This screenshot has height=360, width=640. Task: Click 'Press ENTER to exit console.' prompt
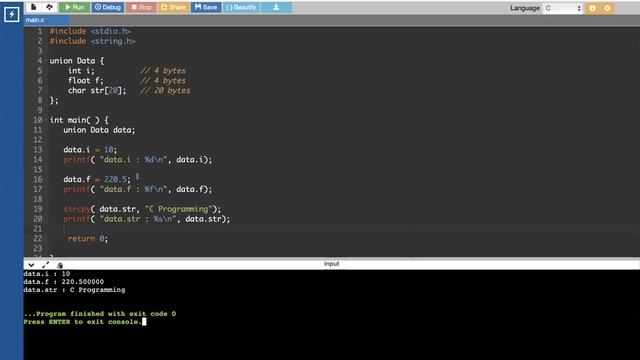tap(83, 322)
